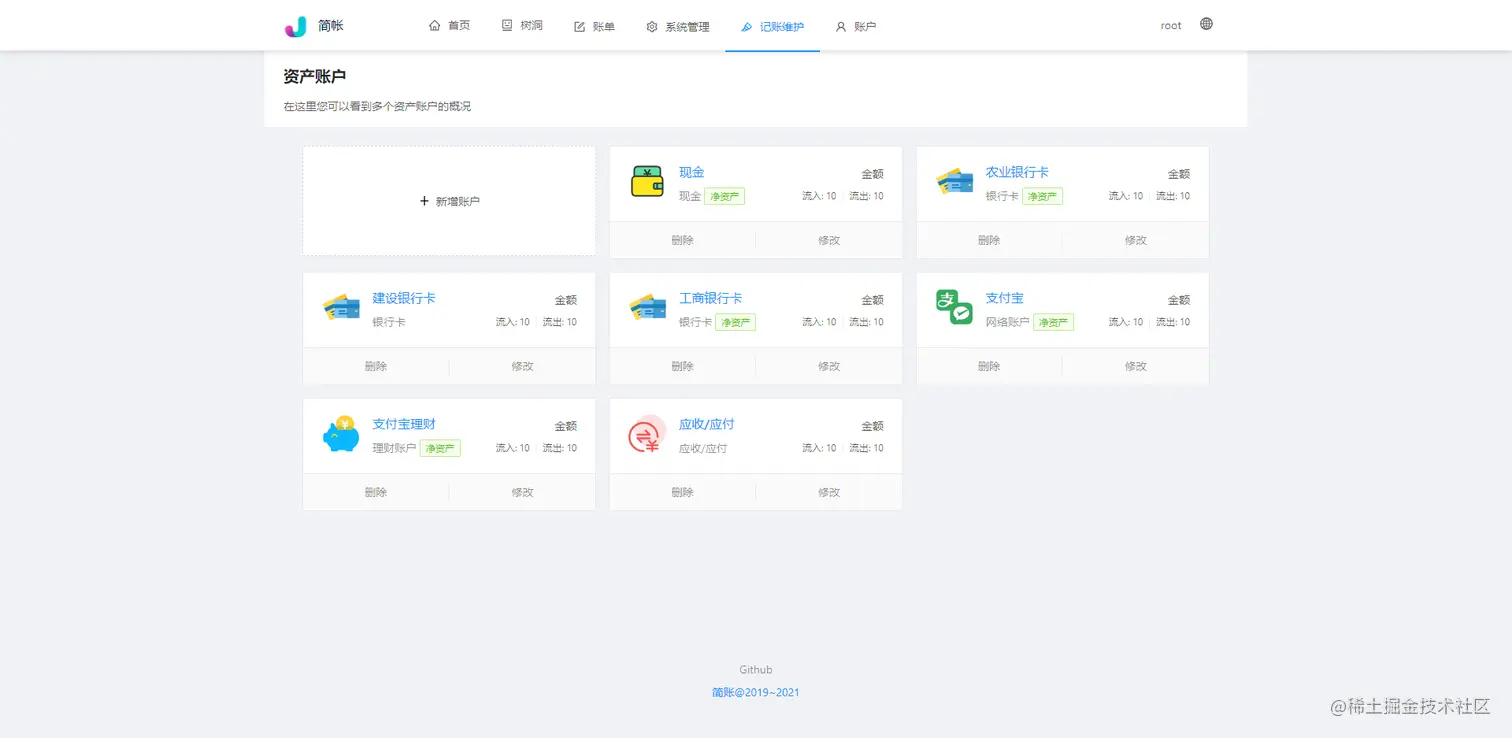
Task: Click 金额 label on the 应收/应付 card
Action: 873,426
